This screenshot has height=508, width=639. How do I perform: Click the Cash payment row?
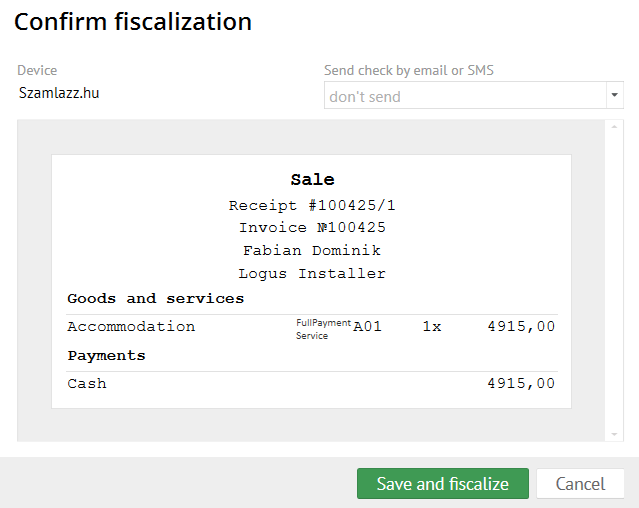[x=87, y=384]
